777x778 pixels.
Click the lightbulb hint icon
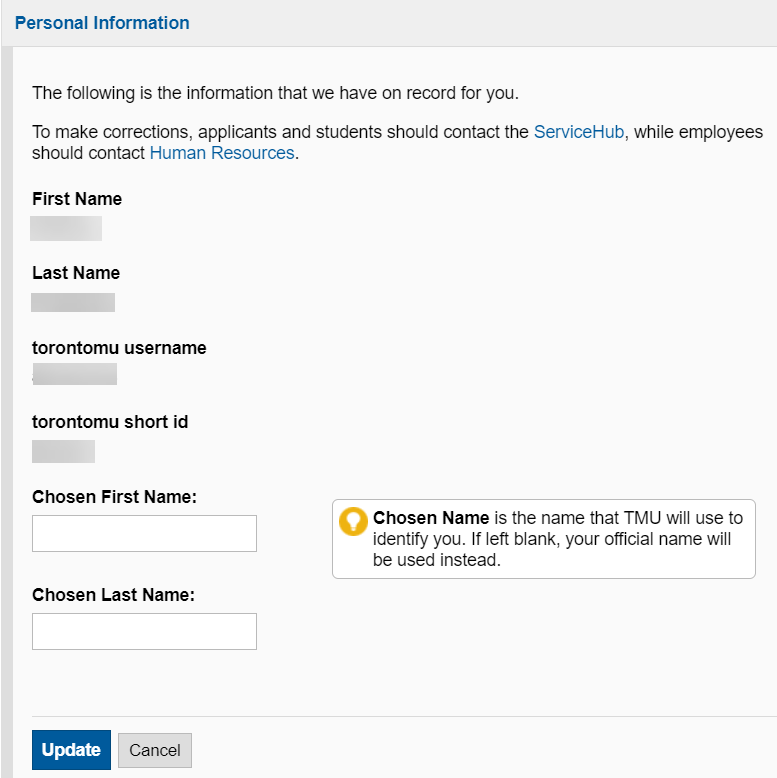pos(353,522)
